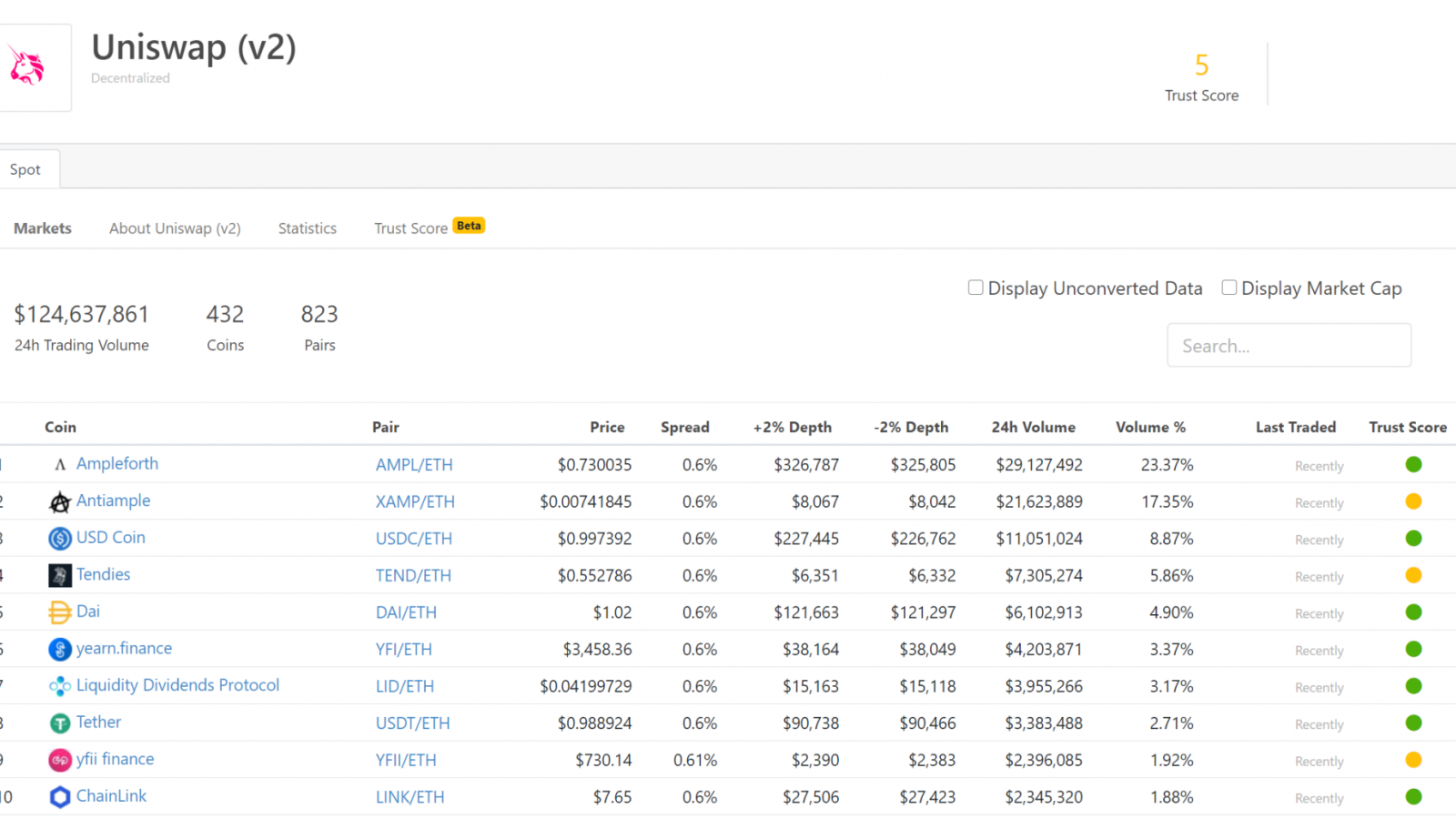This screenshot has height=819, width=1456.
Task: Click the Search input field
Action: pos(1289,346)
